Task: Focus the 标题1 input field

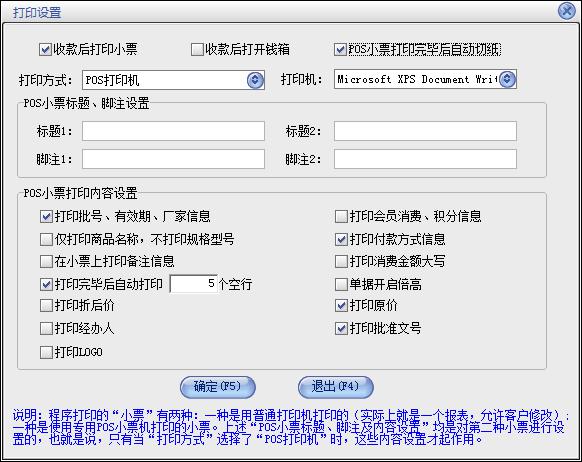Action: coord(173,131)
